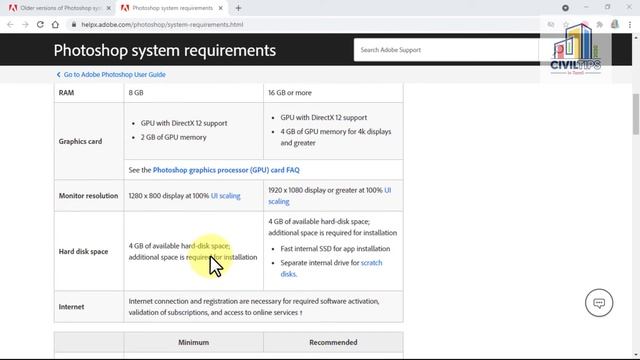Click the recording indicator in title bar

(x=565, y=8)
